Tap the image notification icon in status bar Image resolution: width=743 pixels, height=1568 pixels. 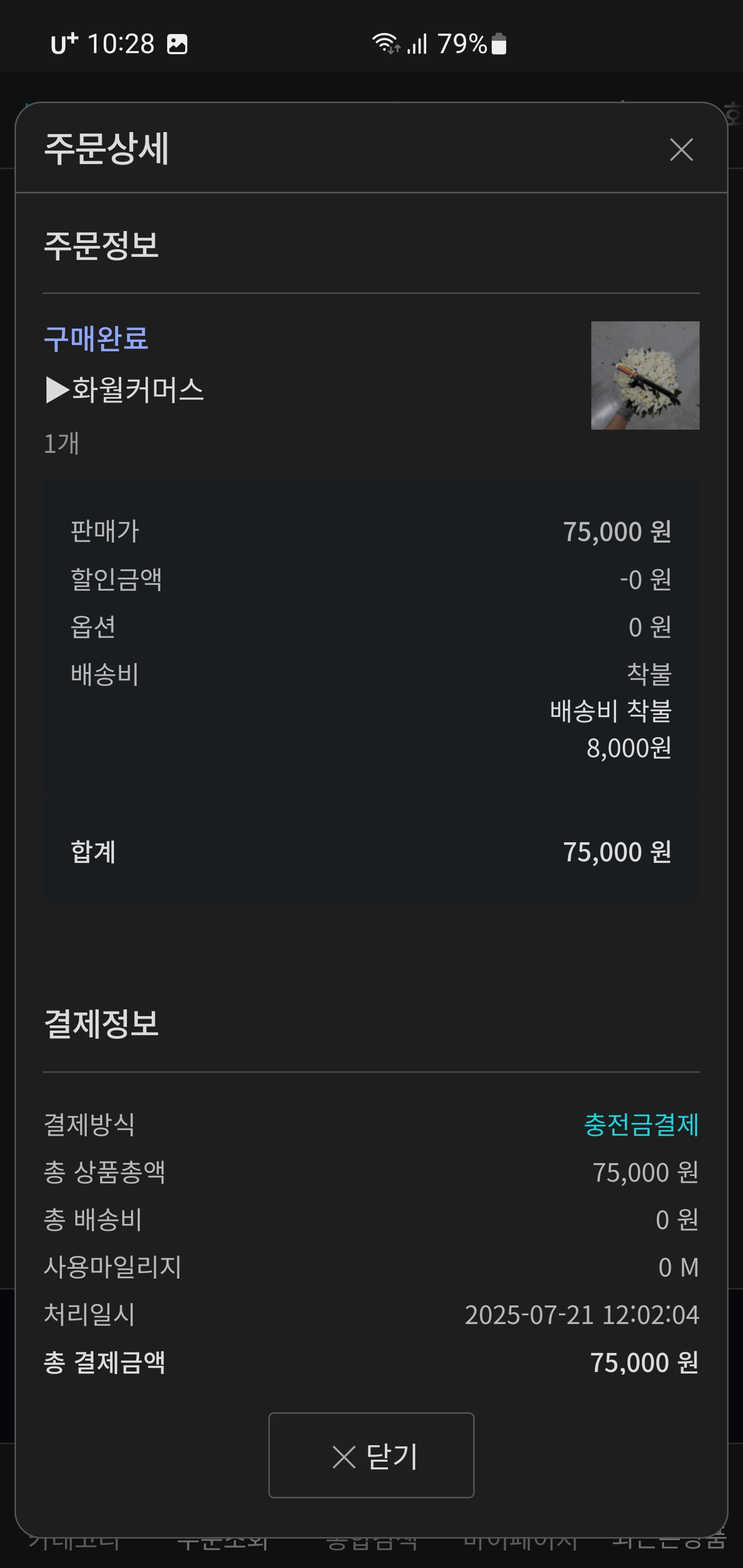[x=177, y=44]
